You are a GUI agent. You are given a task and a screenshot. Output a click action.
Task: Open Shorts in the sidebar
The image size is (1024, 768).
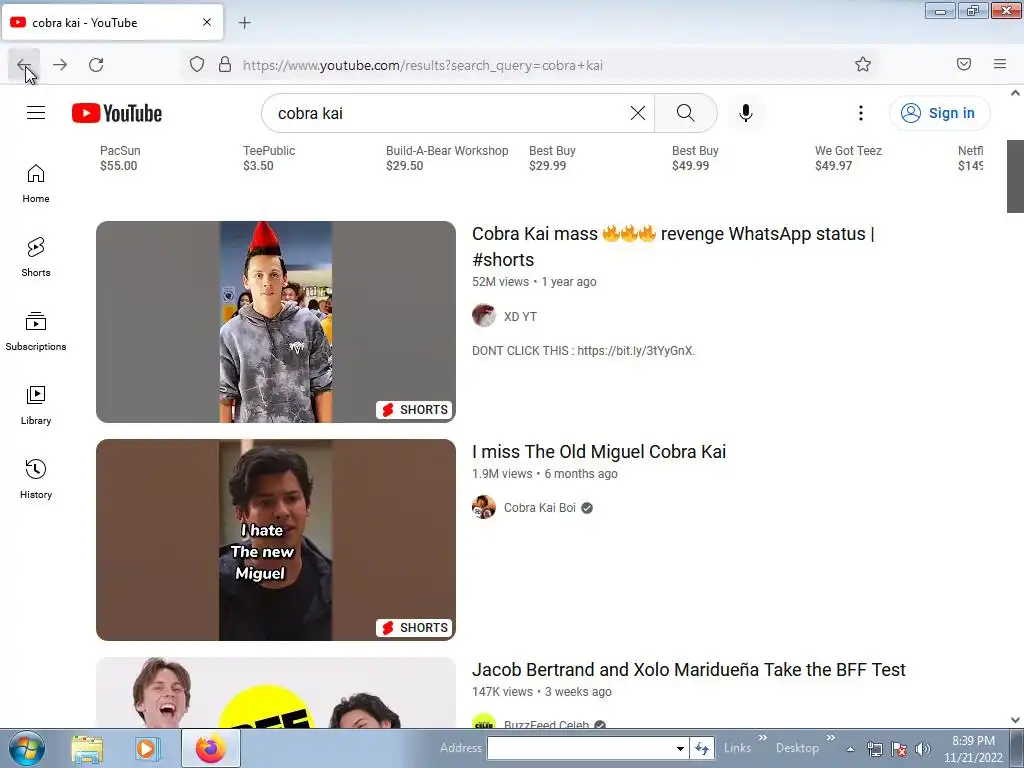(x=36, y=257)
